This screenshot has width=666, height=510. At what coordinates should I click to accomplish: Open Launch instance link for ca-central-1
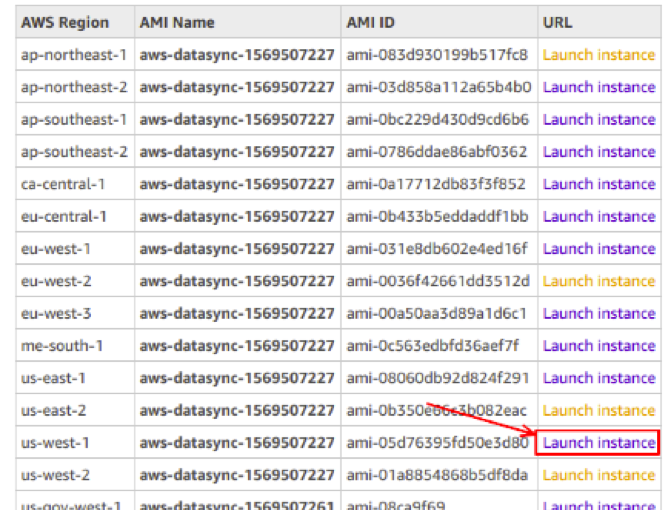599,184
